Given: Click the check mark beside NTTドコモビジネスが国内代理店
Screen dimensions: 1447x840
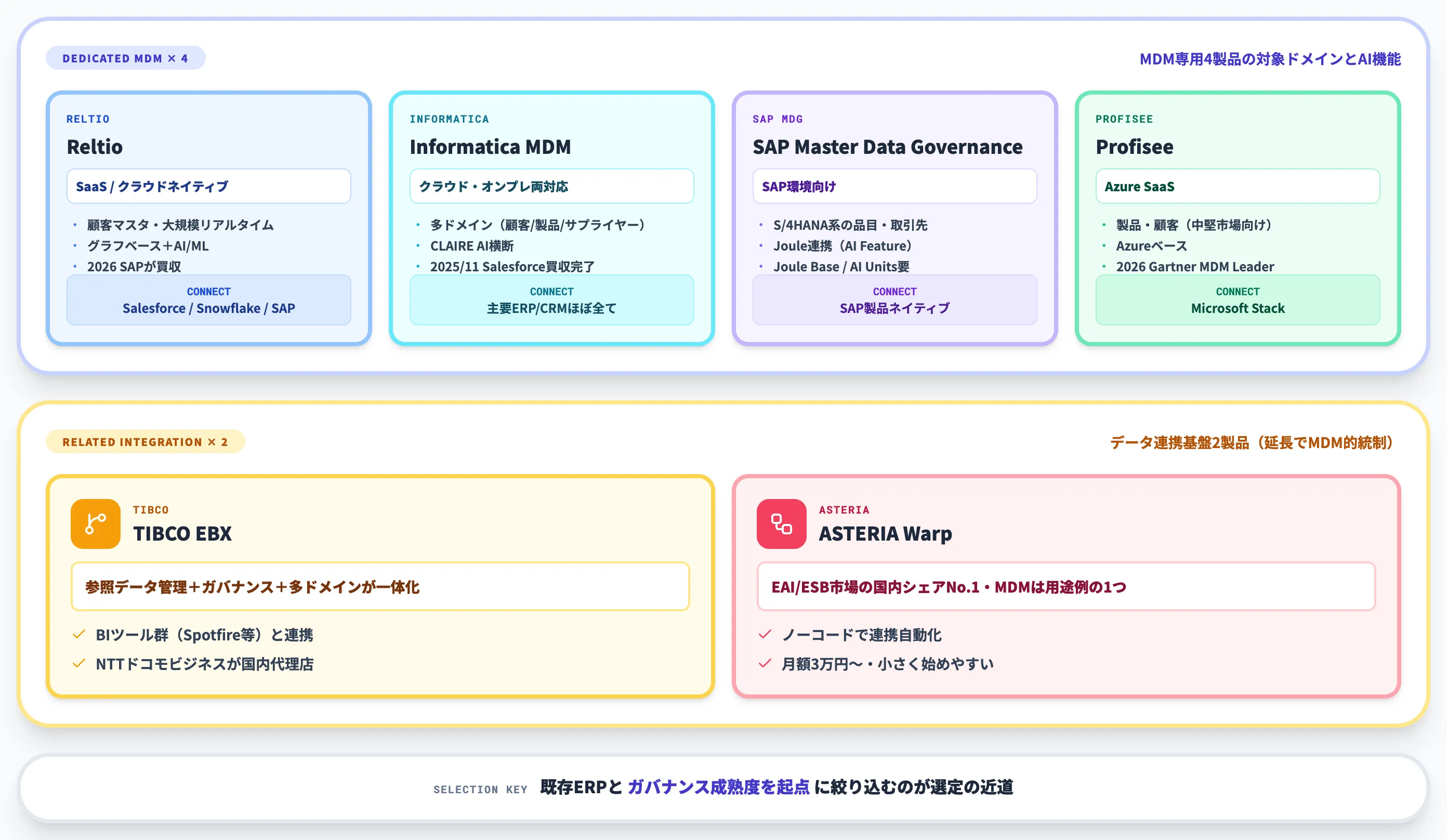Looking at the screenshot, I should pyautogui.click(x=79, y=664).
